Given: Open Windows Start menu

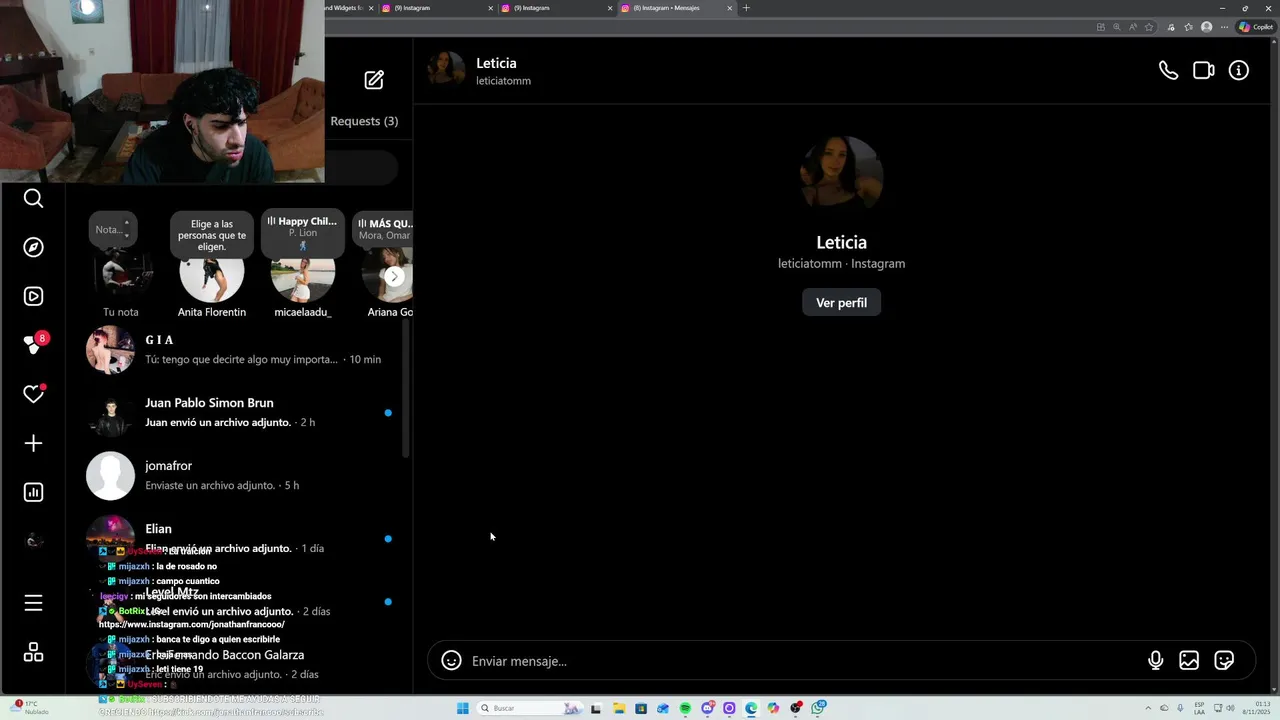Looking at the screenshot, I should 462,708.
